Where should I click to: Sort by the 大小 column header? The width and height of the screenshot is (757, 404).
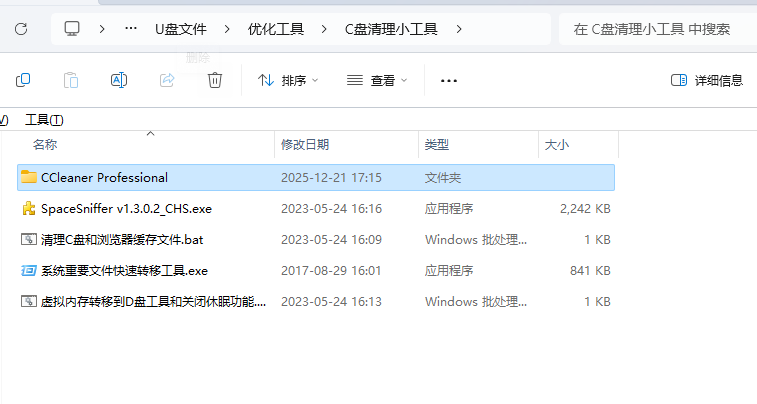click(x=557, y=144)
